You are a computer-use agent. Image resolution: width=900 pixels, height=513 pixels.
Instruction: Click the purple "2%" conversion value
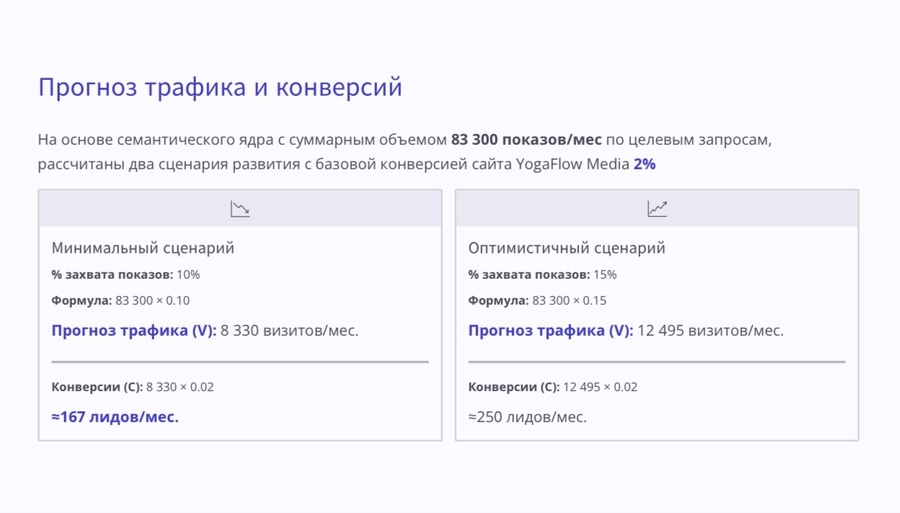coord(645,164)
